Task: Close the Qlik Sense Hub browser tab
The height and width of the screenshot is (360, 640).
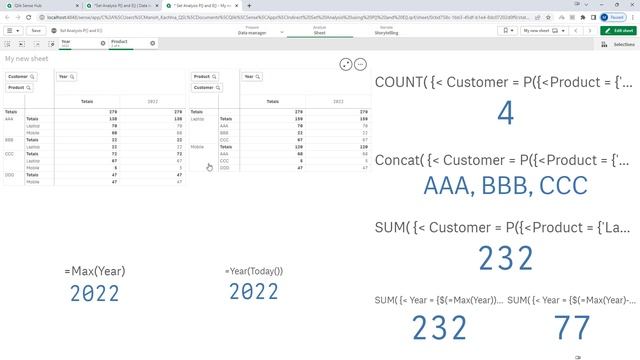Action: tap(78, 6)
